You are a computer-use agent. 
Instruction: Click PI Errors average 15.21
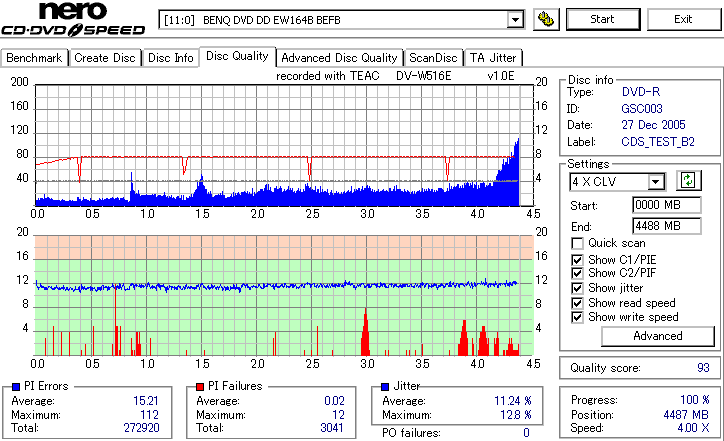coord(146,401)
